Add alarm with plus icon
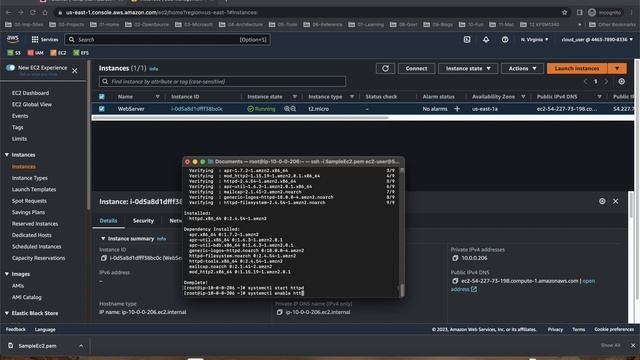Screen dimensions: 640x360 (457, 109)
